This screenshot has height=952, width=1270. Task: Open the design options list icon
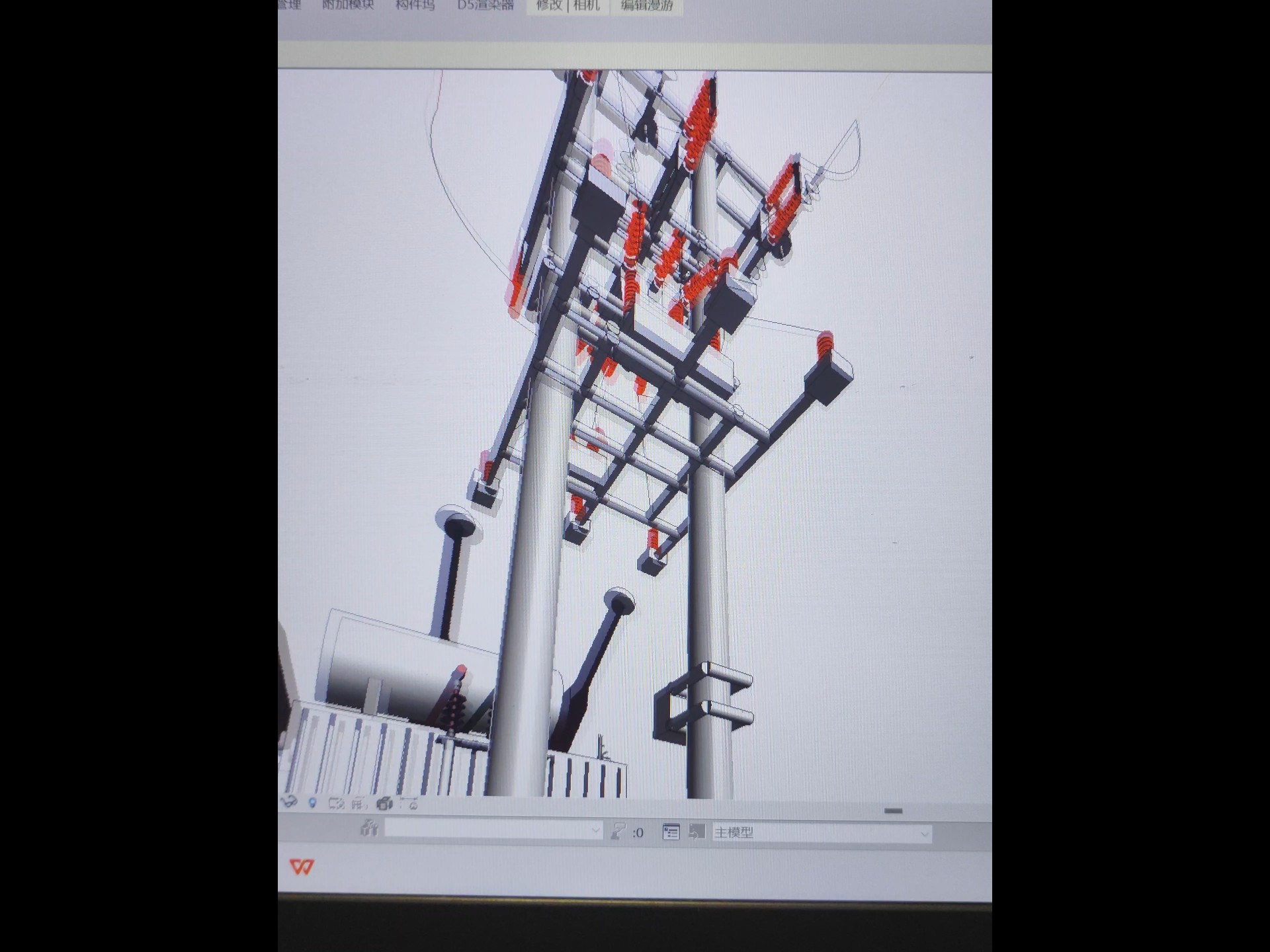click(x=671, y=832)
